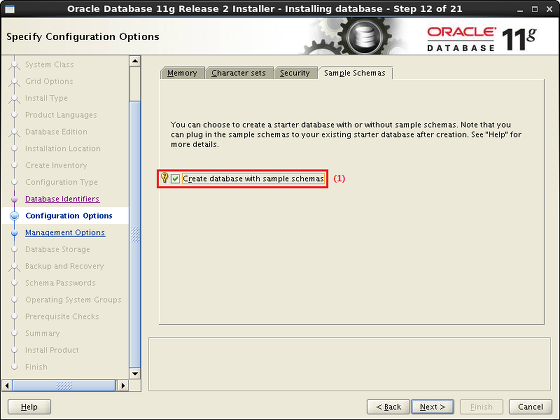Click the Operating System Groups step text
Image resolution: width=560 pixels, height=420 pixels.
(x=73, y=300)
